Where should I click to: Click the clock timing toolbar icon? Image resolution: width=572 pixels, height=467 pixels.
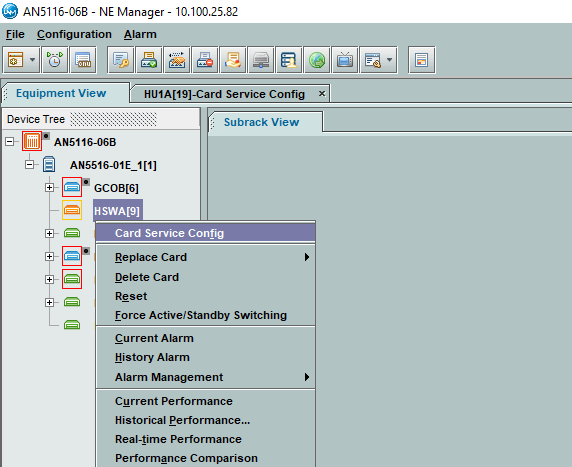pyautogui.click(x=55, y=60)
